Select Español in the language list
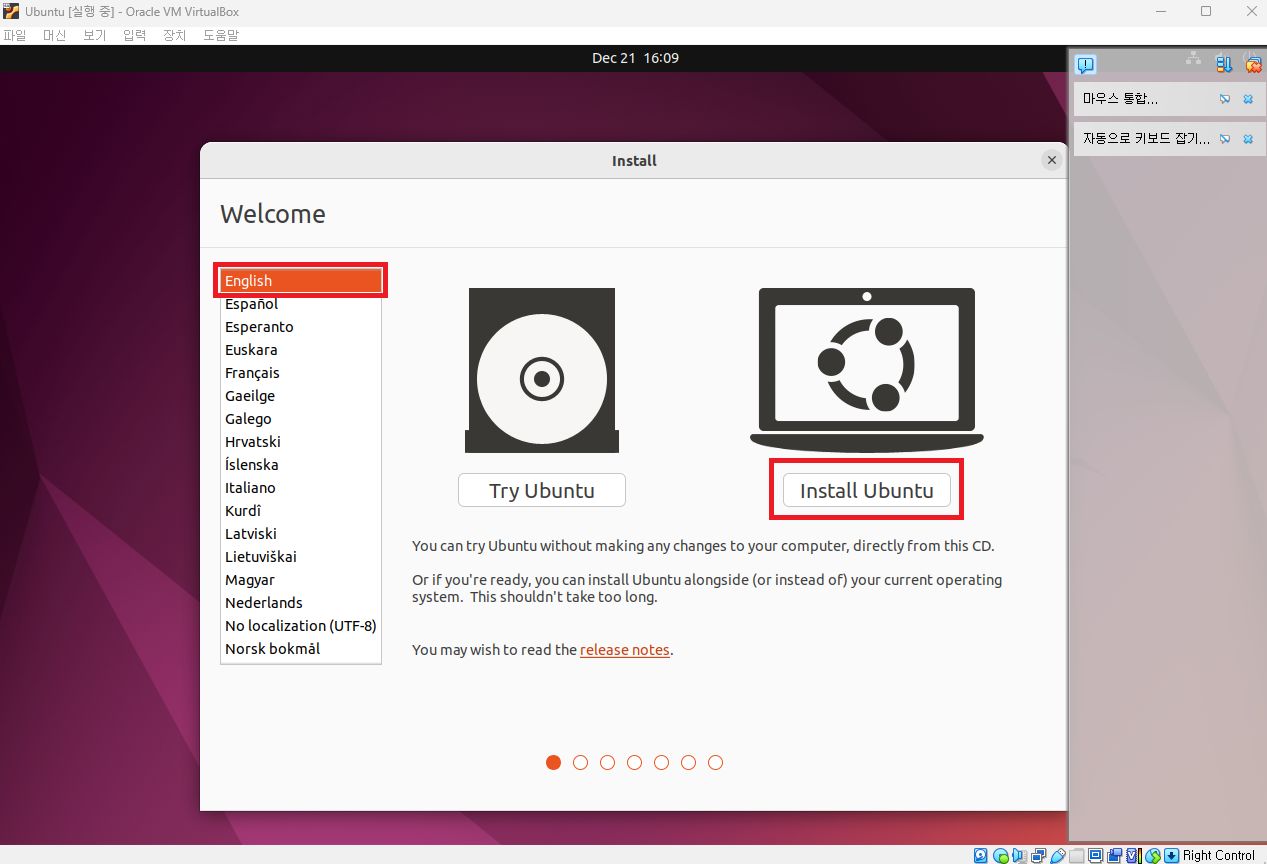This screenshot has height=864, width=1267. point(301,304)
